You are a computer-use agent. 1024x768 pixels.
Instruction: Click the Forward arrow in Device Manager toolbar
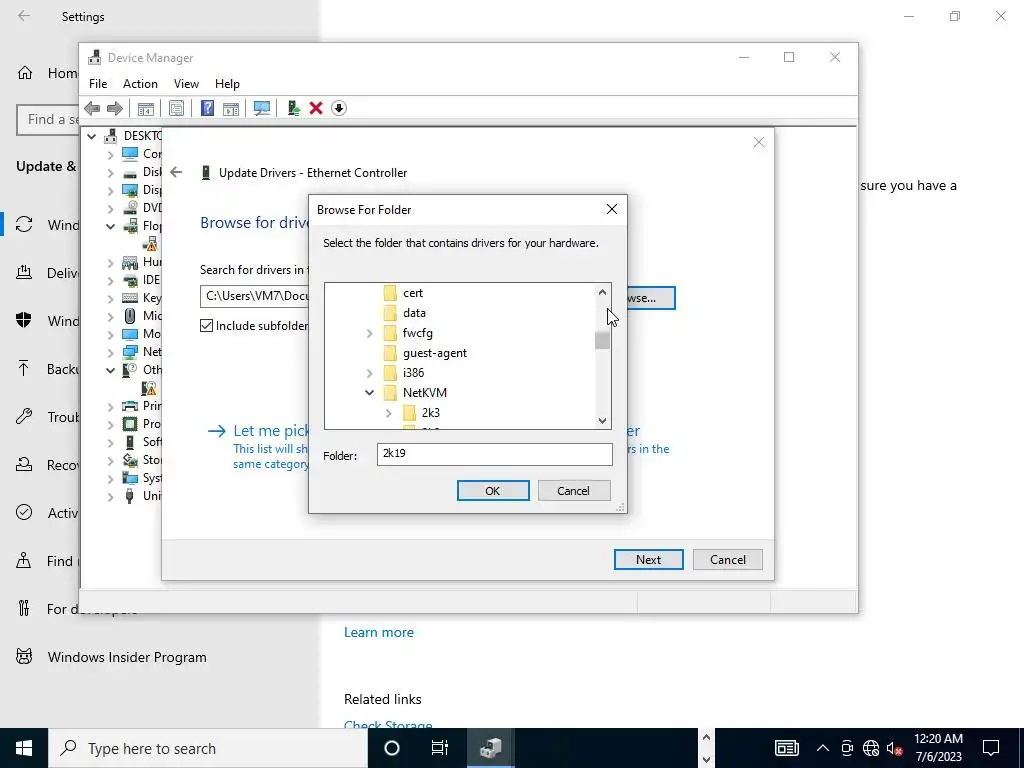(x=115, y=108)
